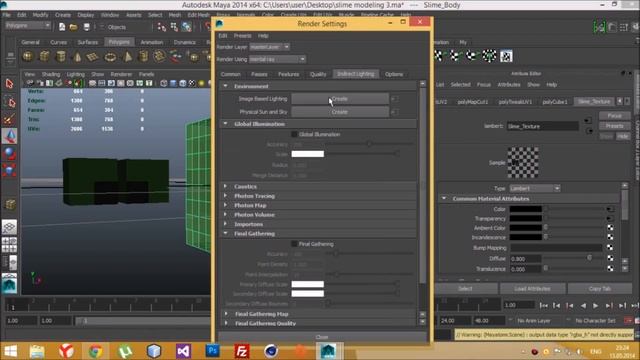Click the Open scene folder icon

pyautogui.click(x=73, y=27)
